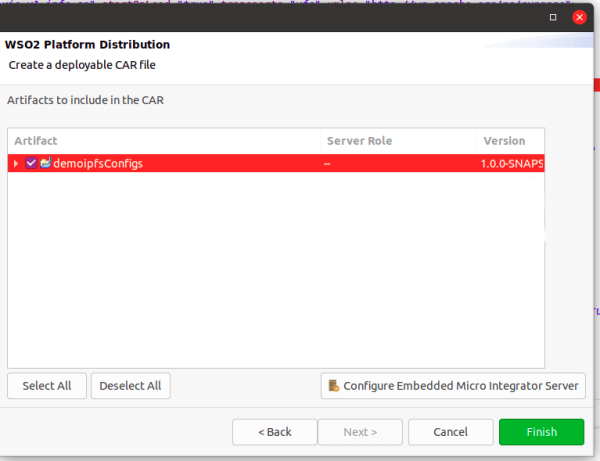The height and width of the screenshot is (461, 600).
Task: Click the demoipfsConfigs project icon
Action: pyautogui.click(x=45, y=163)
